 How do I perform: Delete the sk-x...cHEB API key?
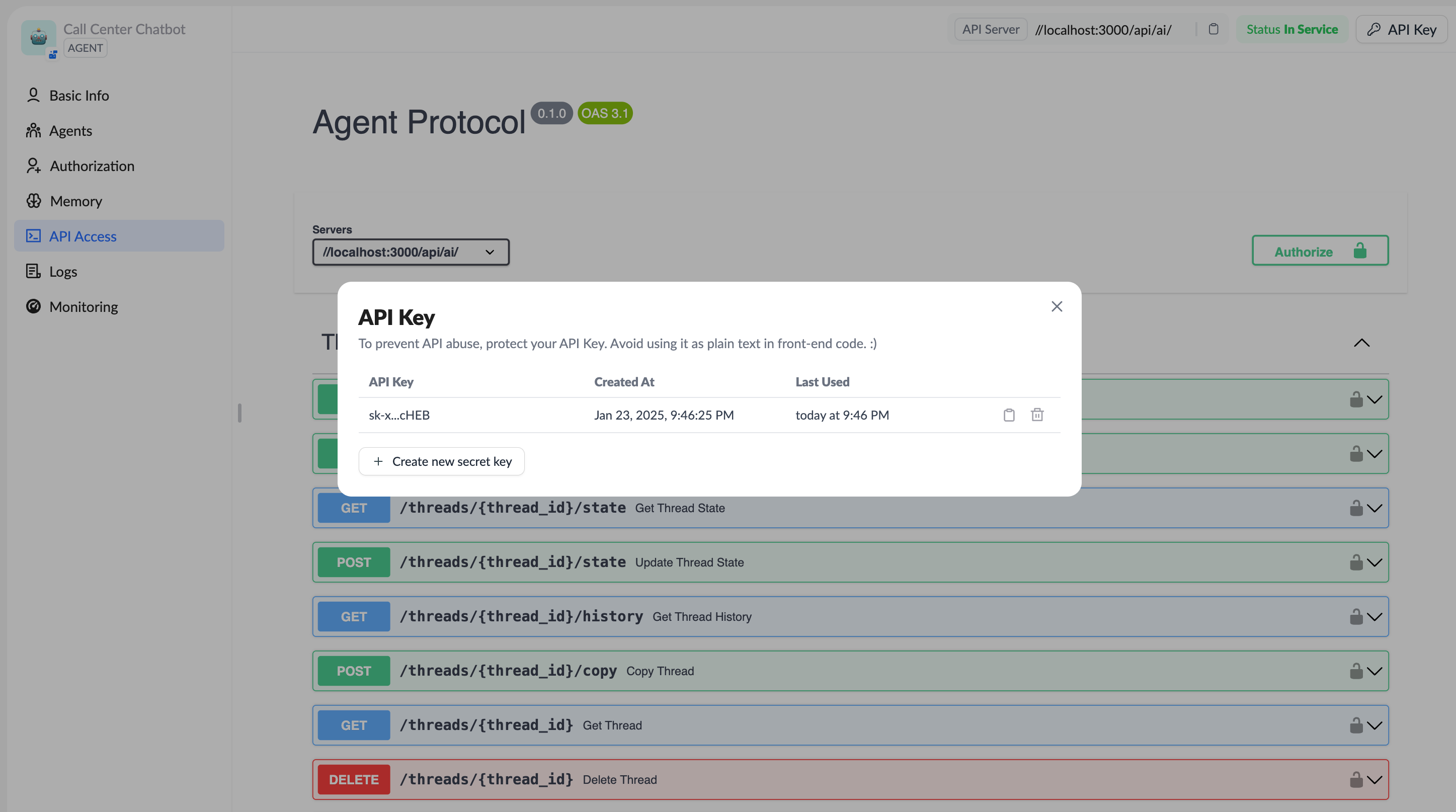coord(1037,416)
